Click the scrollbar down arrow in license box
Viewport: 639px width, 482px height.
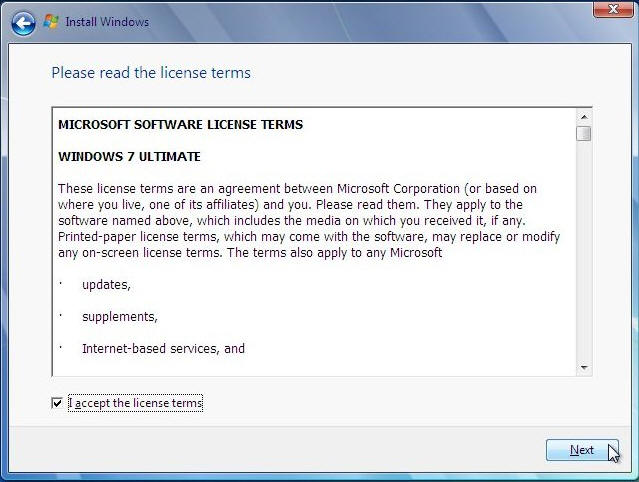[x=584, y=368]
